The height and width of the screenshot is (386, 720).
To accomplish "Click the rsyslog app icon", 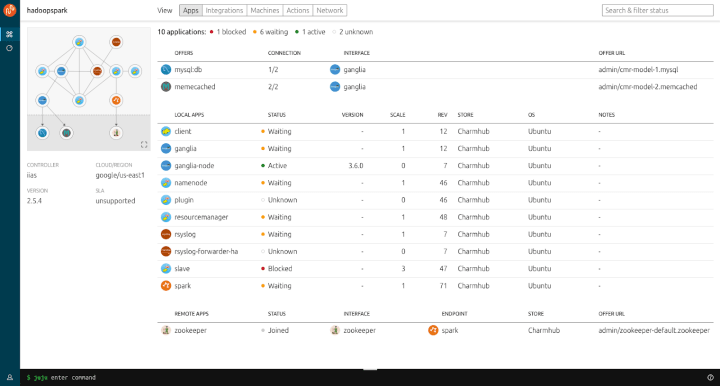I will (x=166, y=234).
